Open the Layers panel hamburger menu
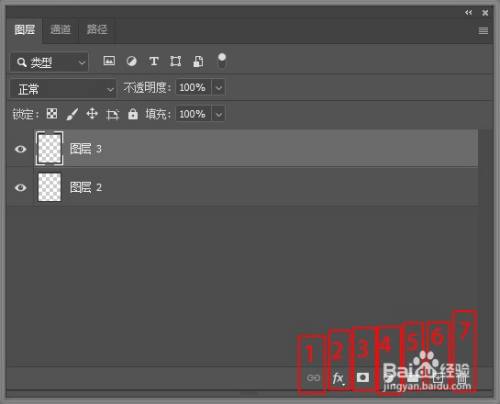Viewport: 500px width, 404px height. 483,31
